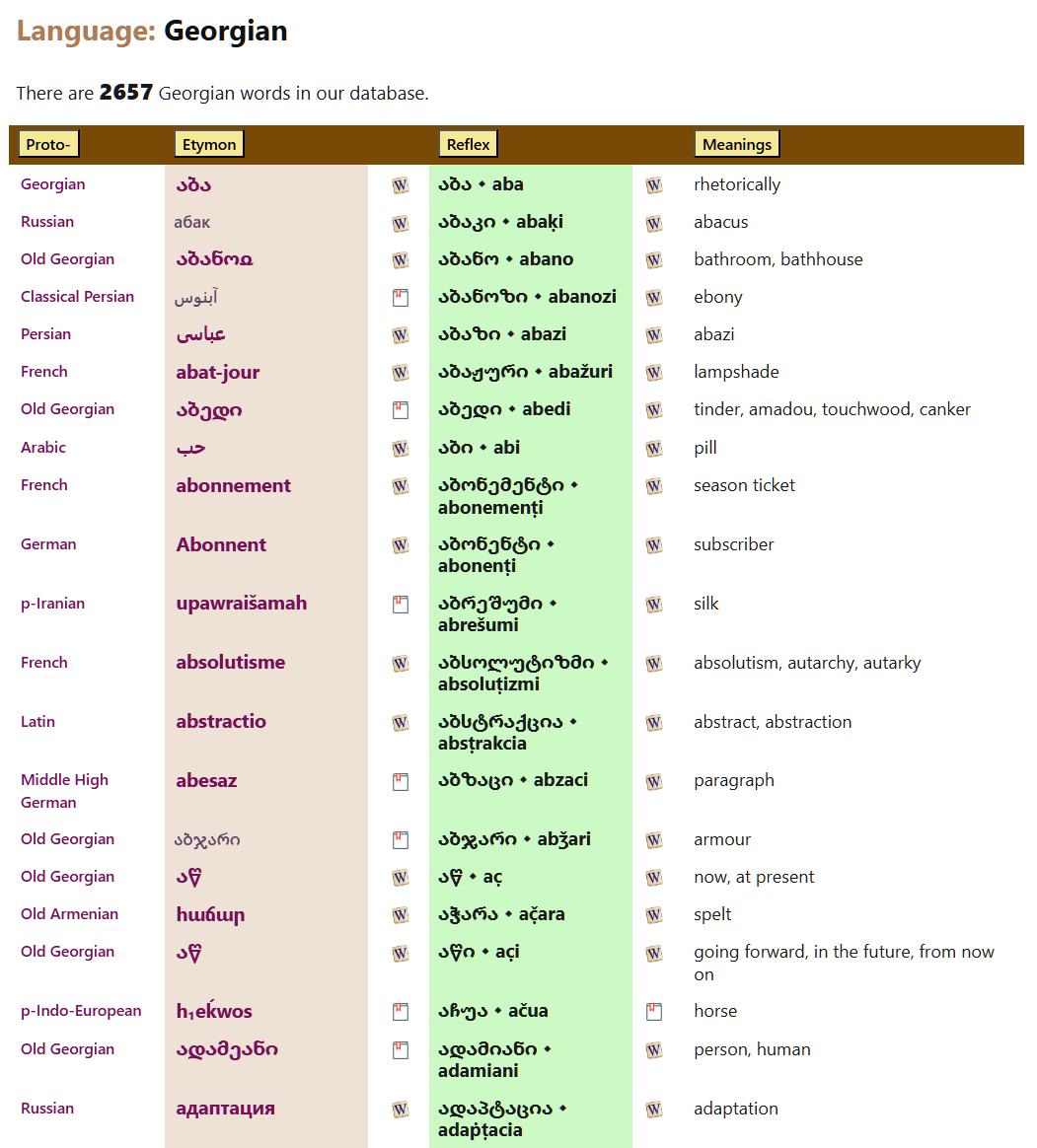This screenshot has width=1037, height=1148.
Task: Open Wiktionary icon beside meaning abazi
Action: click(x=654, y=334)
